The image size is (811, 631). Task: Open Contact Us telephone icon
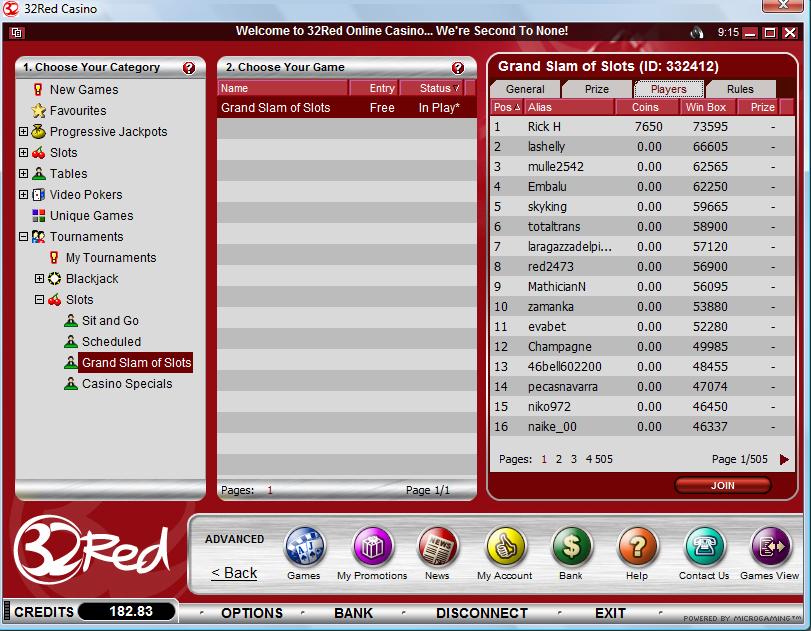pyautogui.click(x=704, y=547)
